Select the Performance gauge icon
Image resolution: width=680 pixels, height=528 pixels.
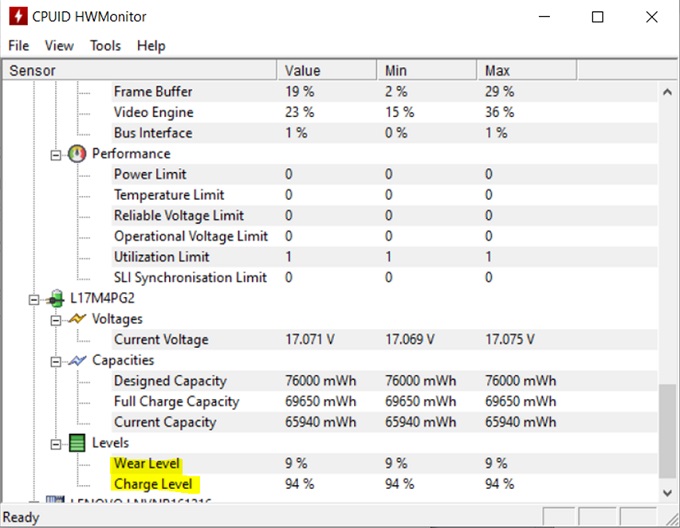click(x=77, y=154)
